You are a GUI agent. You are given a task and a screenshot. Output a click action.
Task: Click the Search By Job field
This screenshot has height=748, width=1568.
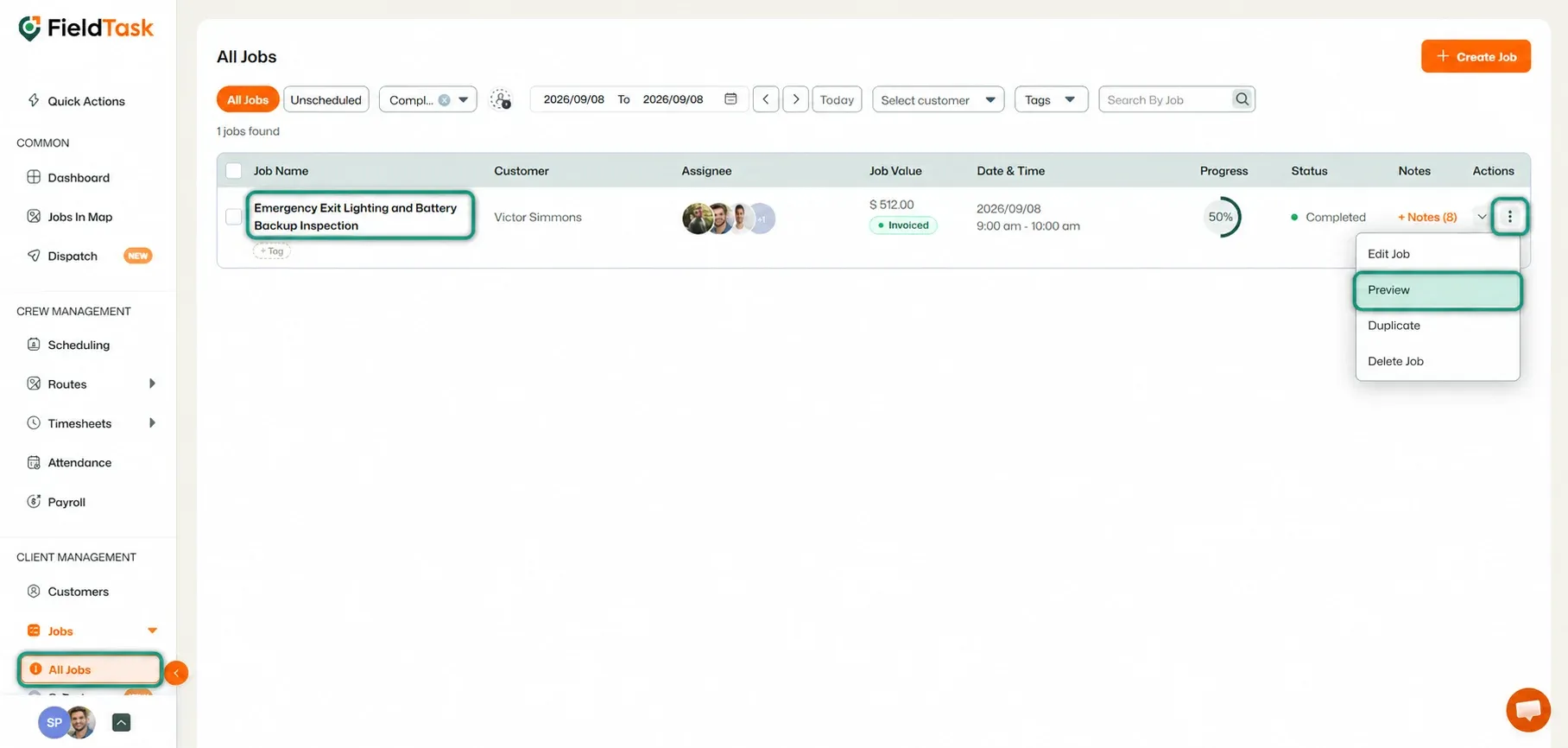coord(1167,99)
